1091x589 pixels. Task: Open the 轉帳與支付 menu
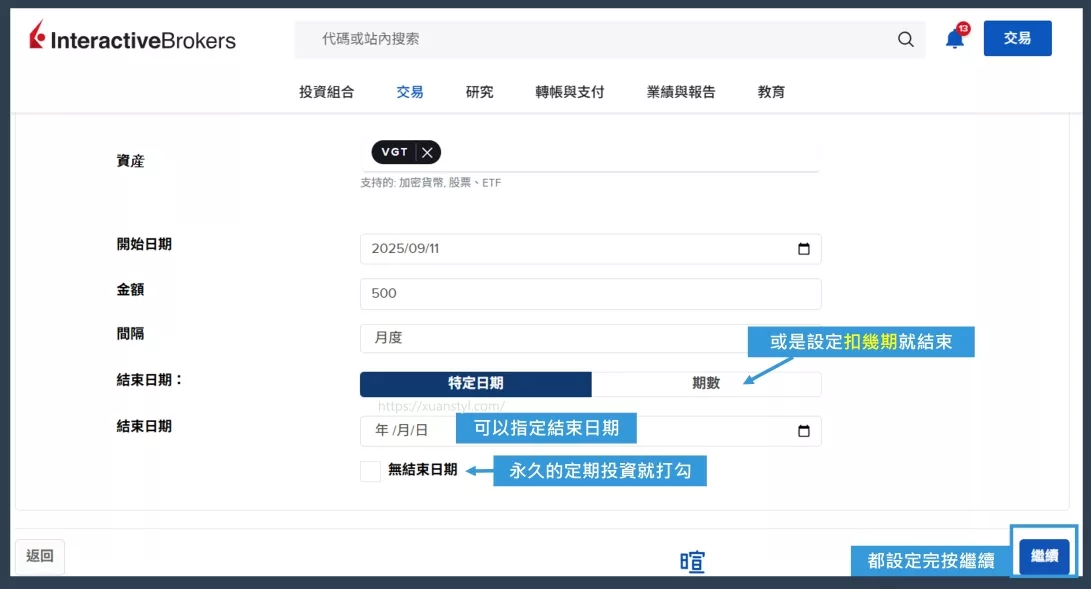click(x=570, y=92)
